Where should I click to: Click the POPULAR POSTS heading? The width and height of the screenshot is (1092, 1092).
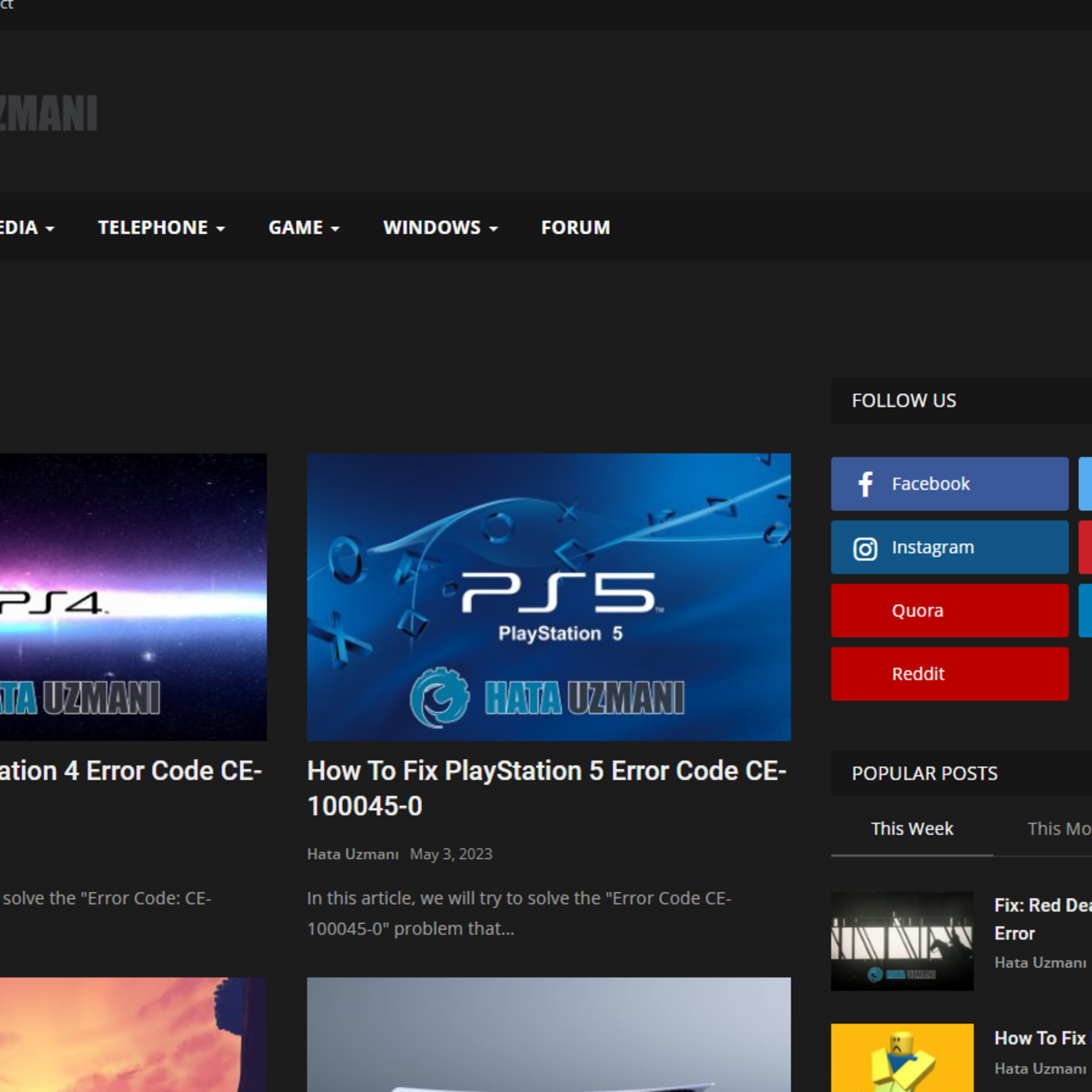[x=925, y=773]
